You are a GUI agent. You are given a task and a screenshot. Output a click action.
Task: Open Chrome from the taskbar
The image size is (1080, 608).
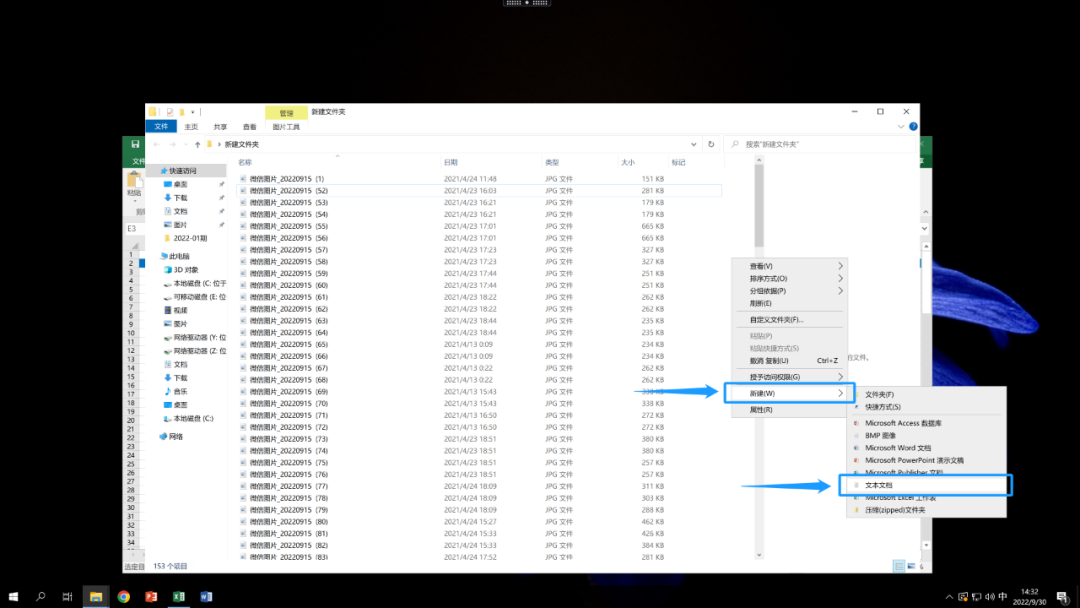123,597
